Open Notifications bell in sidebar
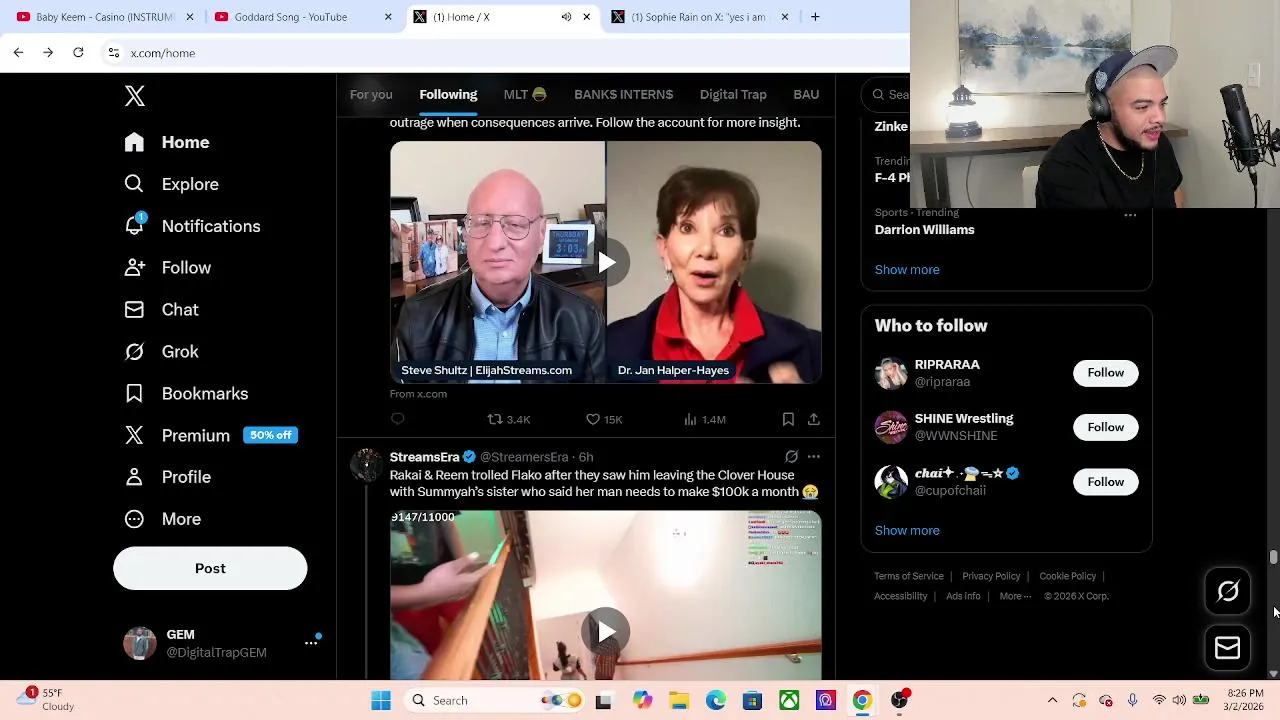Image resolution: width=1280 pixels, height=720 pixels. [x=134, y=226]
